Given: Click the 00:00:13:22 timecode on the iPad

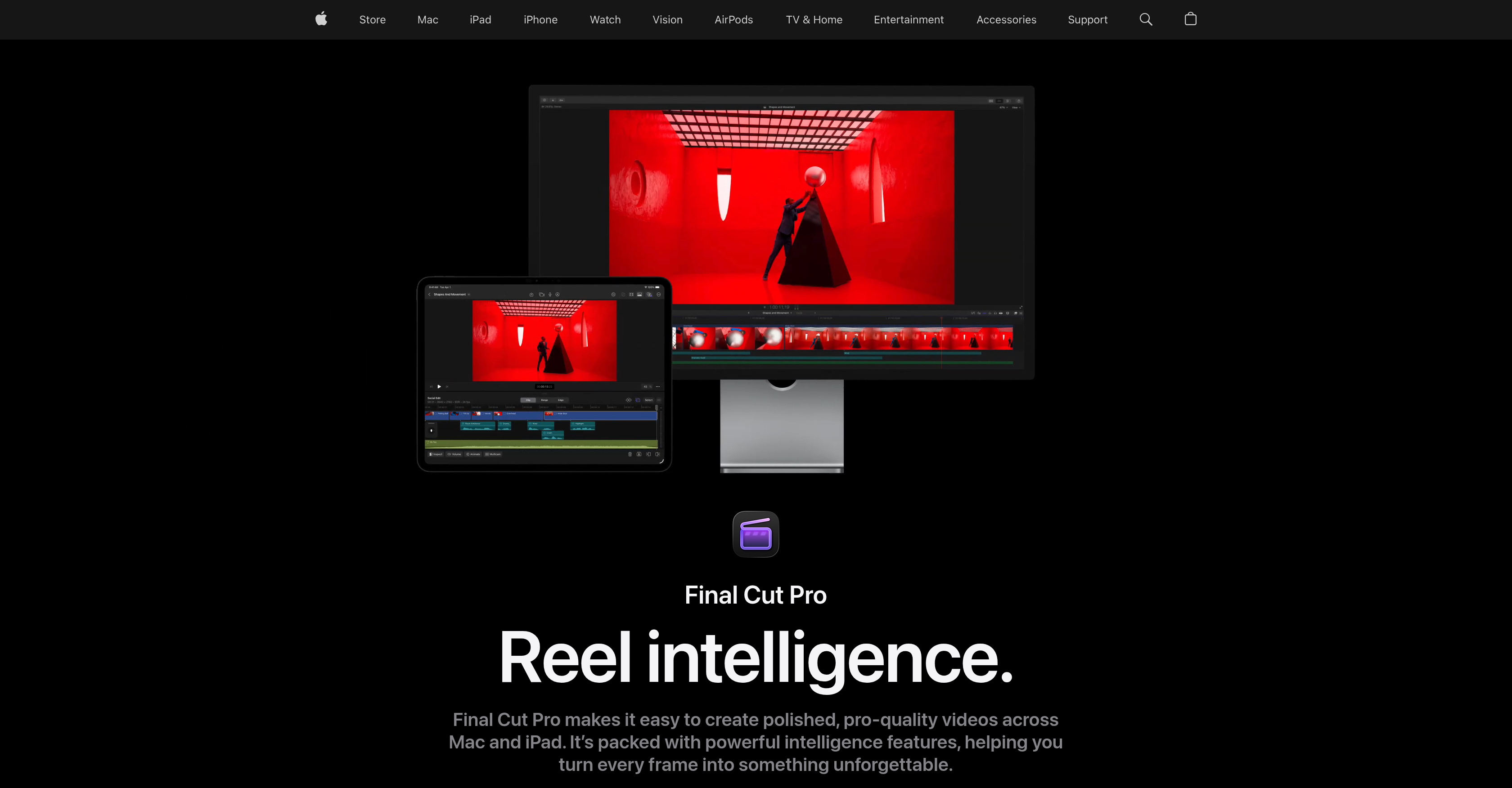Looking at the screenshot, I should 544,387.
